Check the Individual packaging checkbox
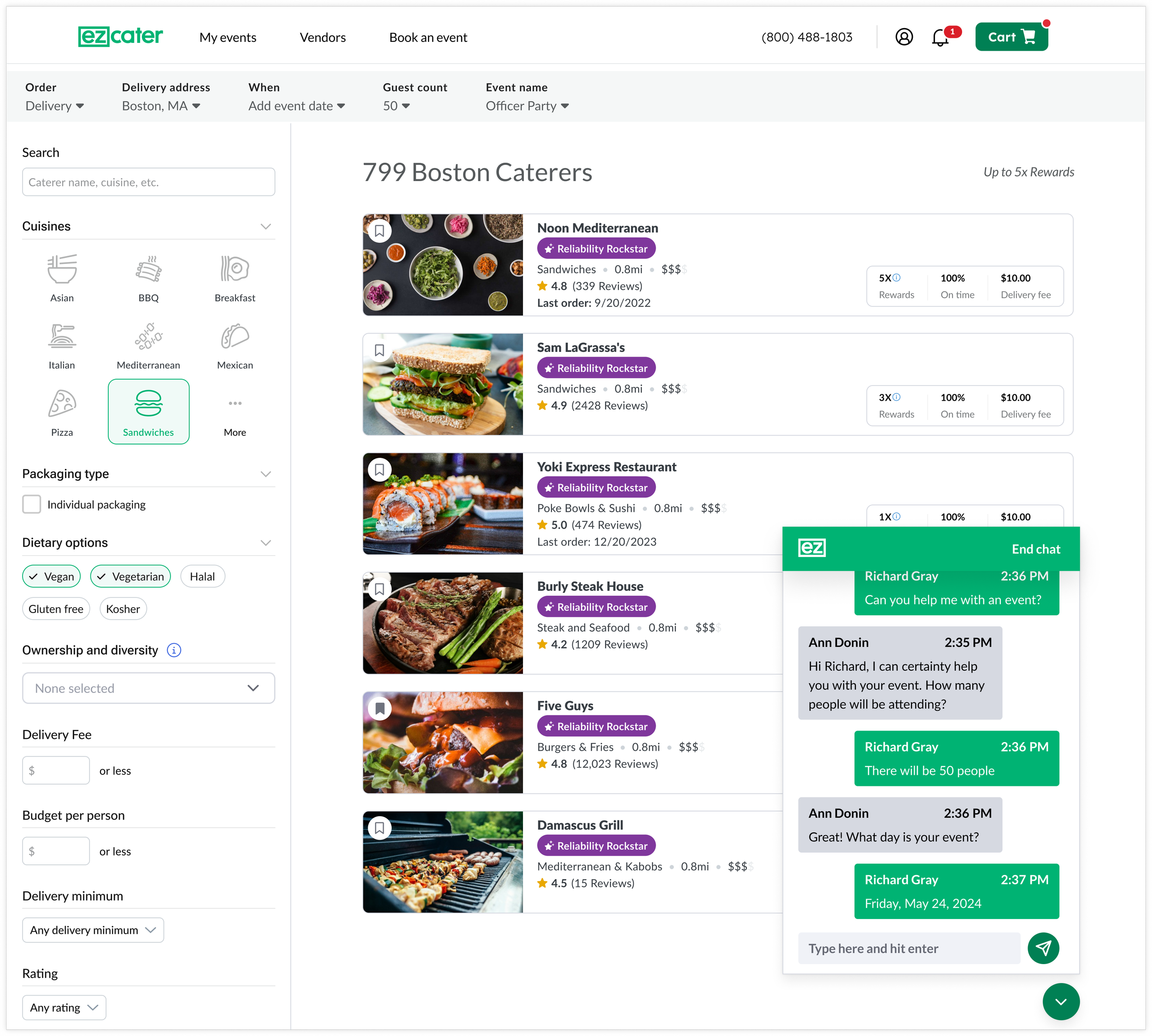The image size is (1152, 1036). (x=32, y=504)
